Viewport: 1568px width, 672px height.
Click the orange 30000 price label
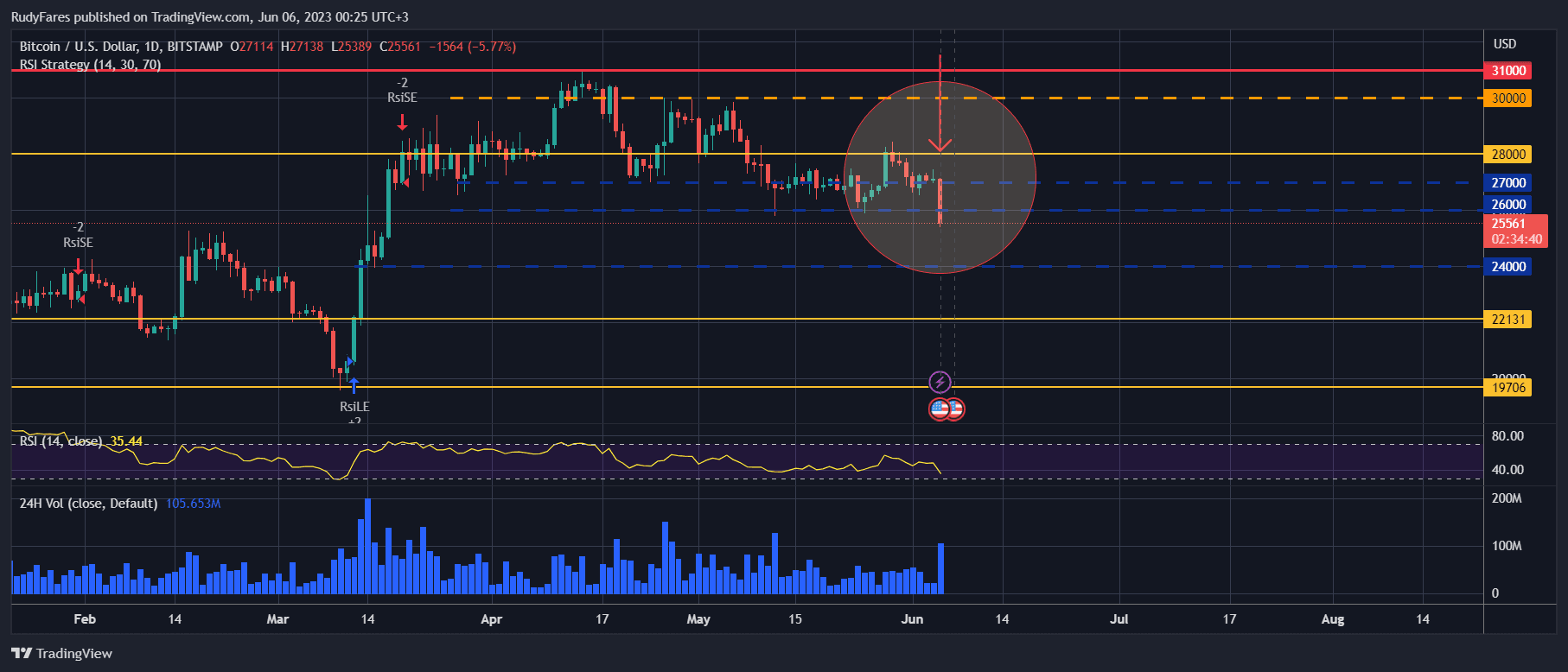tap(1507, 98)
